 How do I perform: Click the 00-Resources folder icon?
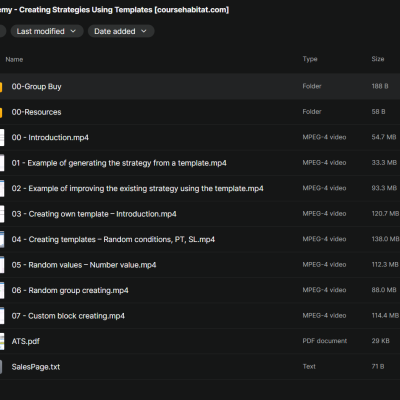[x=1, y=112]
